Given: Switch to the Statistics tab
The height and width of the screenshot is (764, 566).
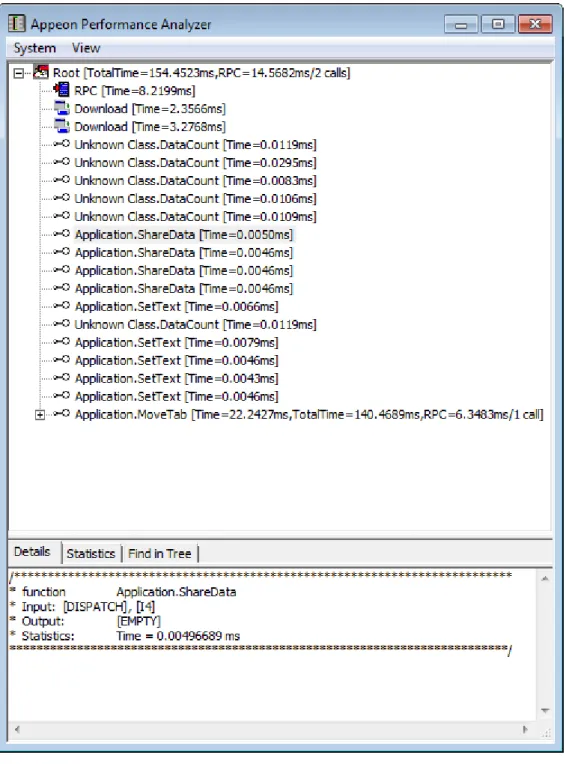Looking at the screenshot, I should click(x=91, y=554).
